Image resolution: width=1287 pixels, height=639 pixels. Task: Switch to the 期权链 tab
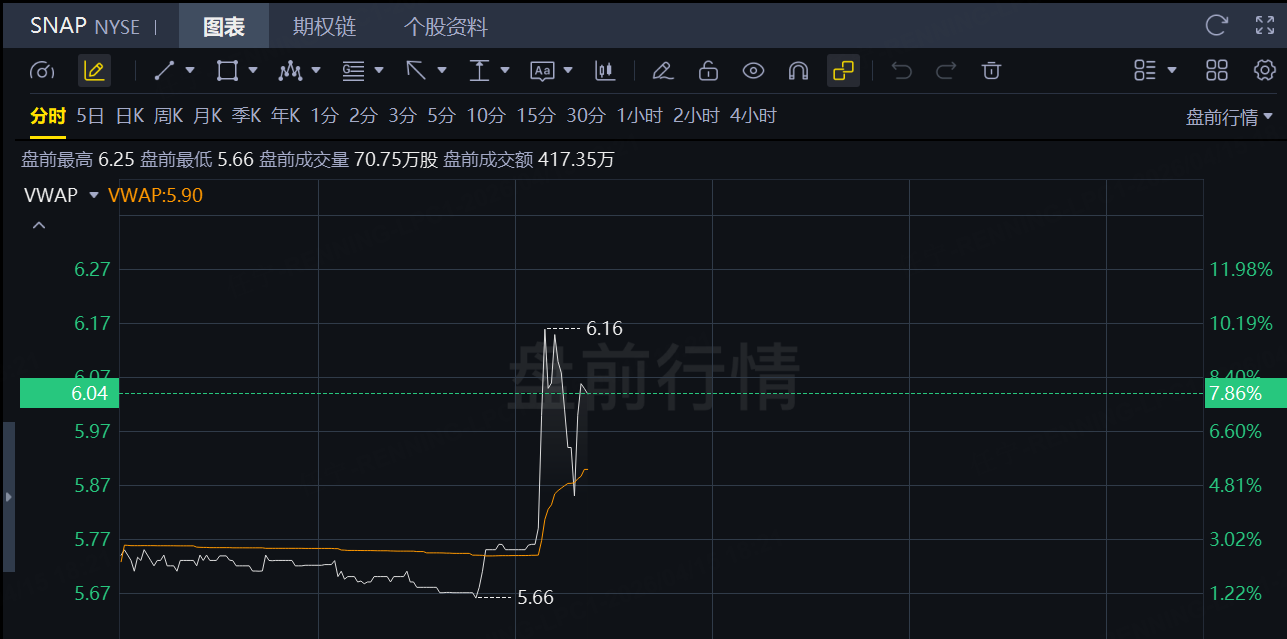324,26
